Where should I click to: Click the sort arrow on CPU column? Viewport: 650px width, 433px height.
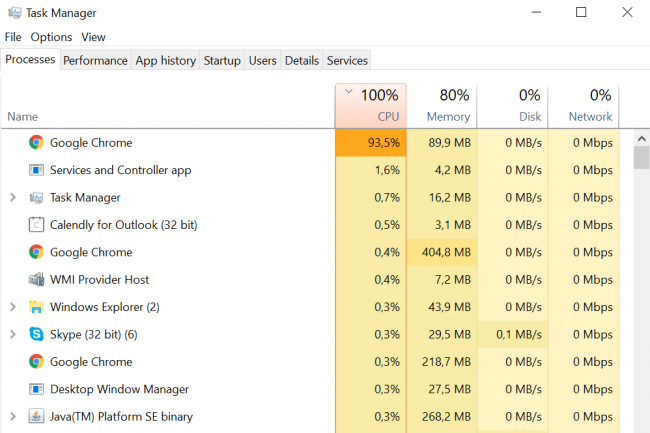click(349, 91)
